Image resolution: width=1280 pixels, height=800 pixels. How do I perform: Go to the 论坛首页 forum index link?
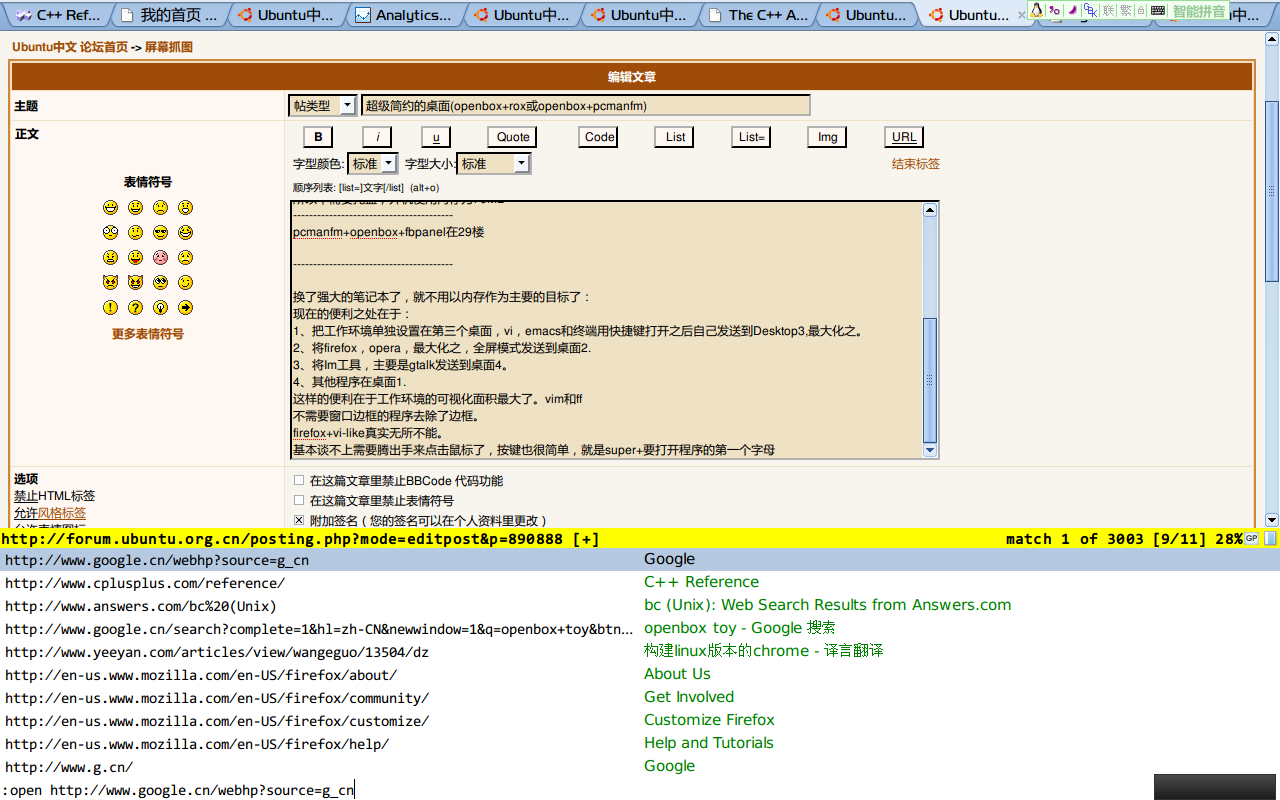coord(104,47)
